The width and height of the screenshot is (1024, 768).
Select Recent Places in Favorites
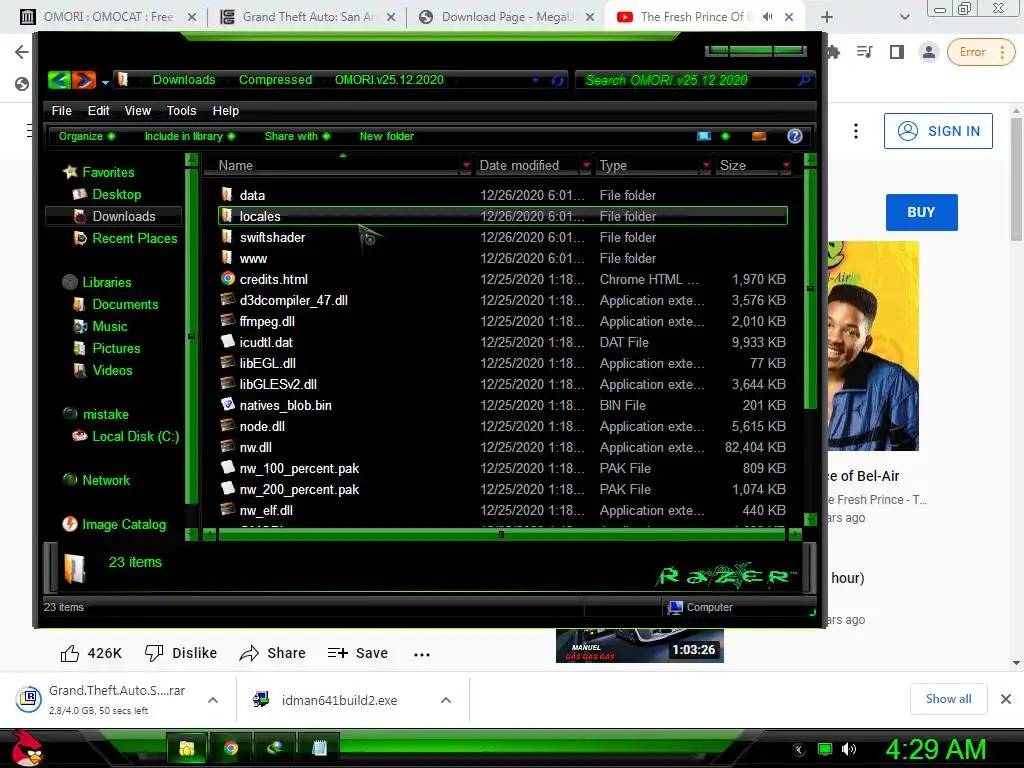point(135,238)
